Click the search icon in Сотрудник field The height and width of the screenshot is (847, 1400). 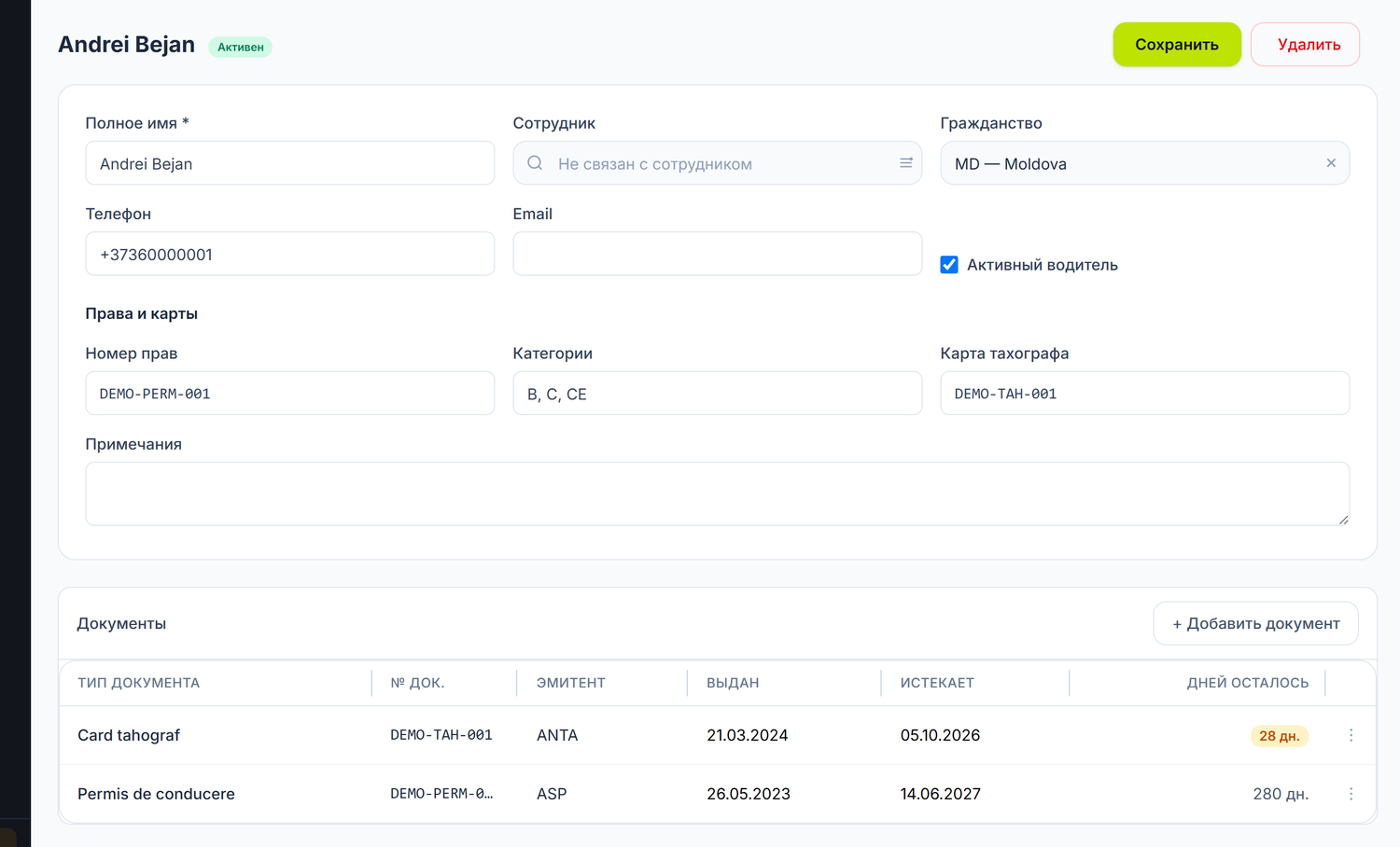tap(535, 163)
